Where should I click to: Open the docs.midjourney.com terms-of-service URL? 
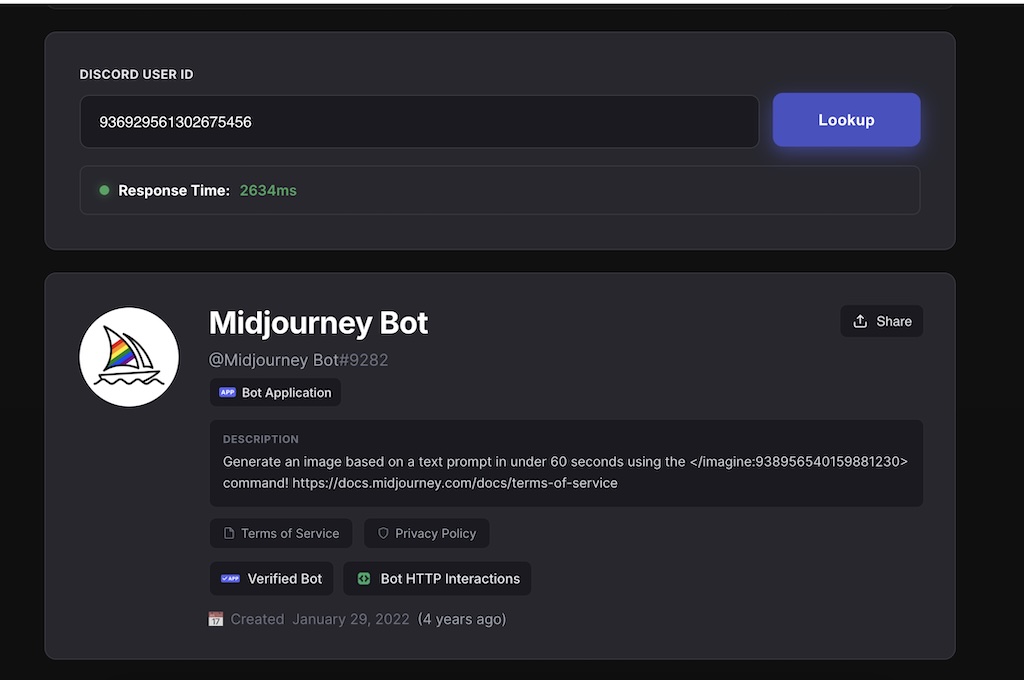[455, 483]
